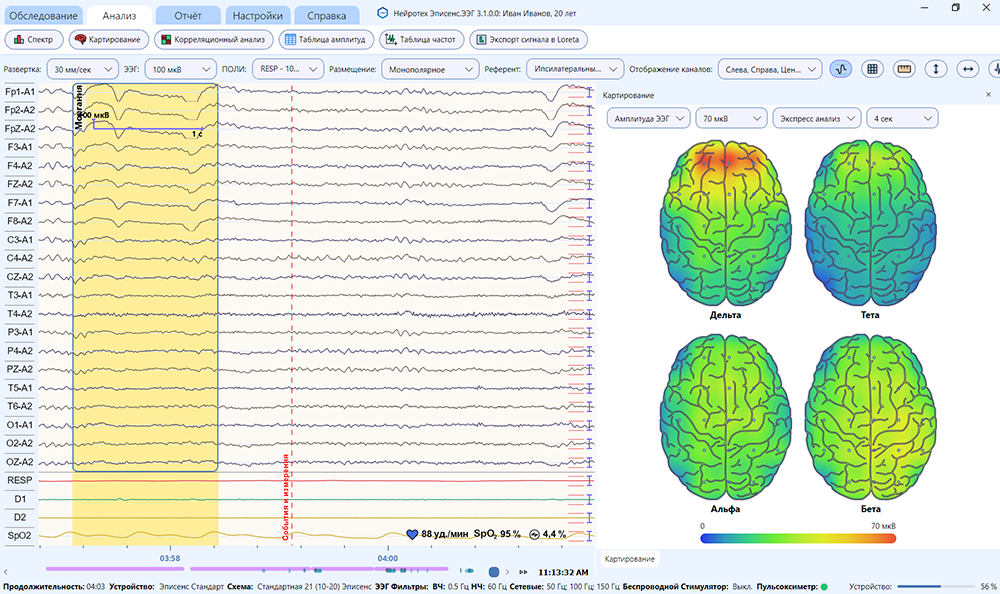Expand the Развертка 30 мм/сек dropdown

click(82, 69)
